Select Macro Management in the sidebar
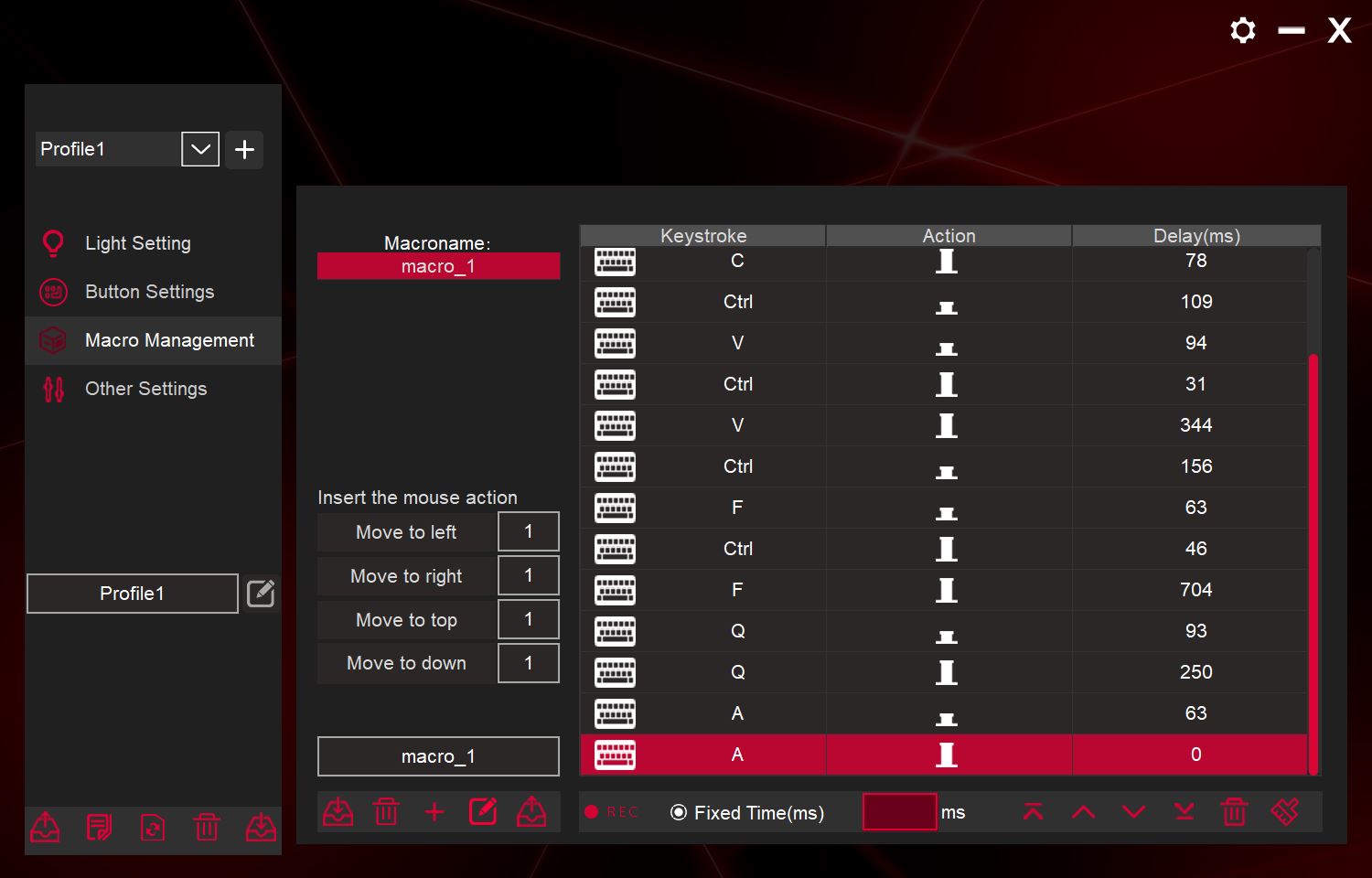The image size is (1372, 878). pyautogui.click(x=153, y=340)
